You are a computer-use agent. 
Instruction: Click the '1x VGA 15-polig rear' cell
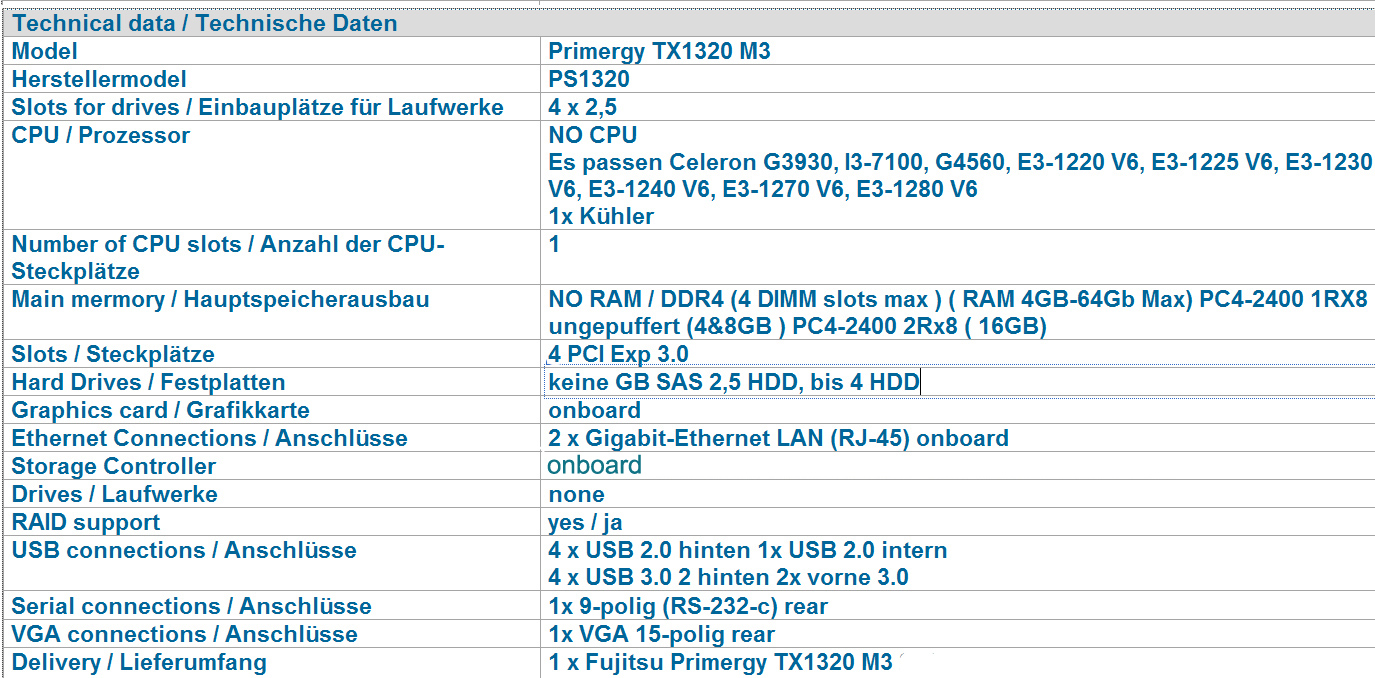[x=661, y=634]
